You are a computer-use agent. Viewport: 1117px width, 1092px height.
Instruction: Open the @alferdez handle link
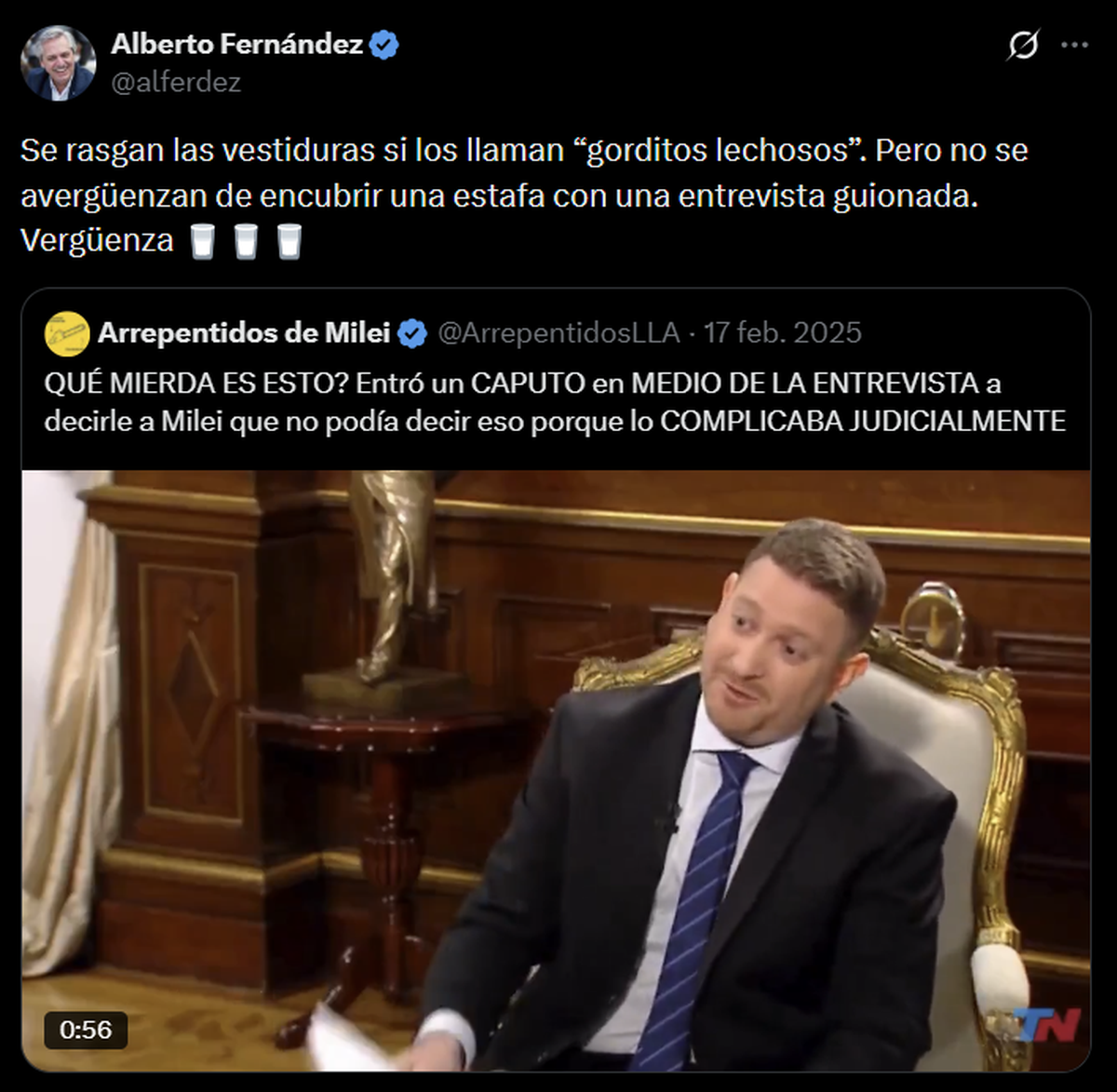tap(176, 83)
